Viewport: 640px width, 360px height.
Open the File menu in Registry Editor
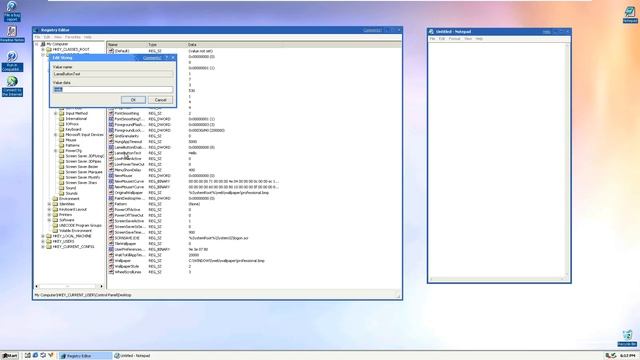(x=38, y=37)
